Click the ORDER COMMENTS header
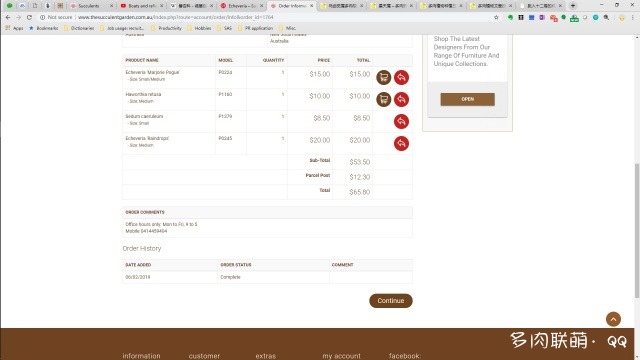This screenshot has height=360, width=640. click(145, 212)
